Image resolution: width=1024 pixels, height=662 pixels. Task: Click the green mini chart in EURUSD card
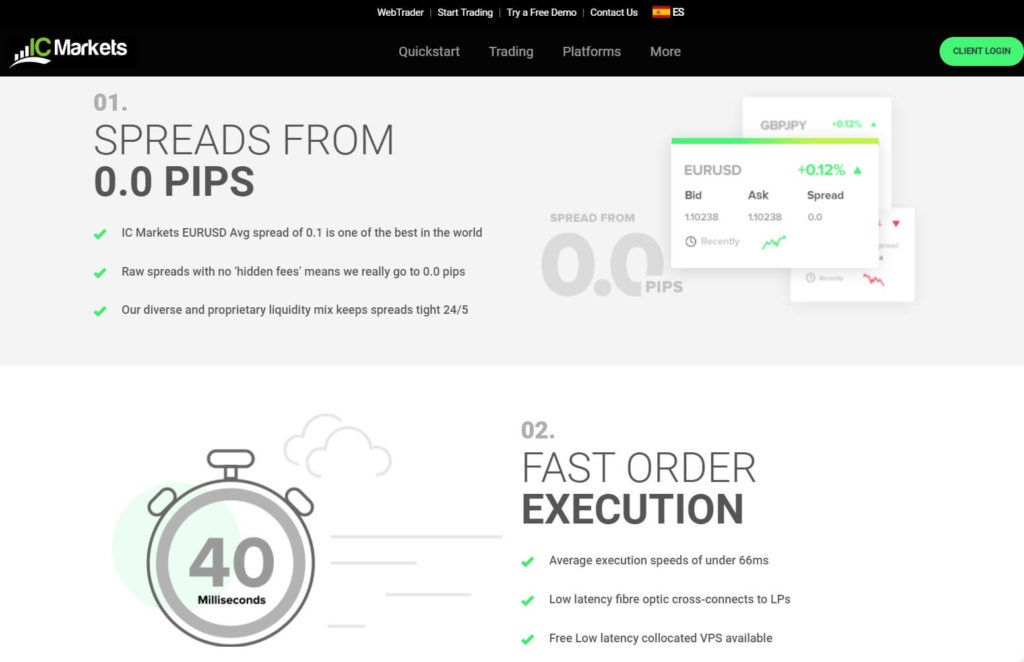(773, 242)
